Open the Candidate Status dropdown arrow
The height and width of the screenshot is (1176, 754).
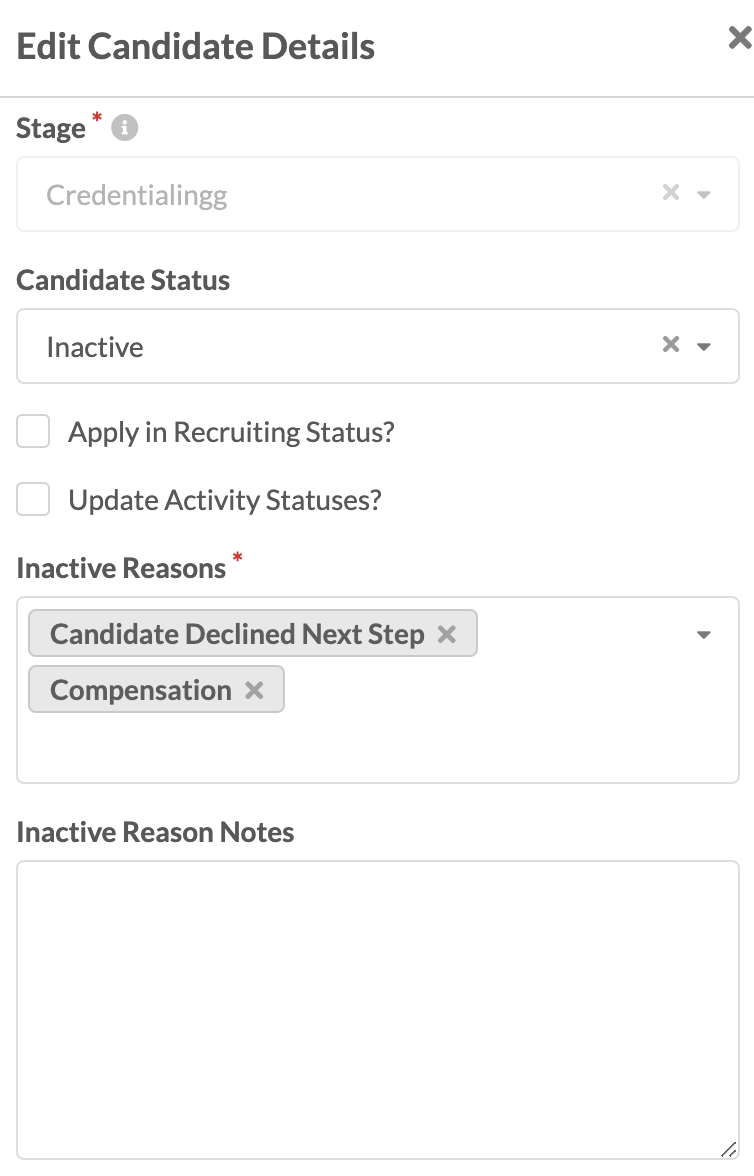pos(704,346)
